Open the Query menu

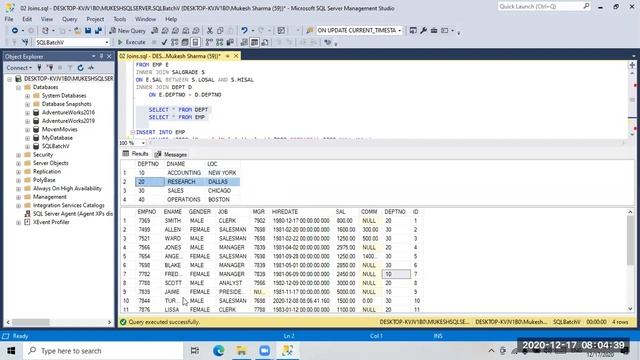tap(69, 19)
